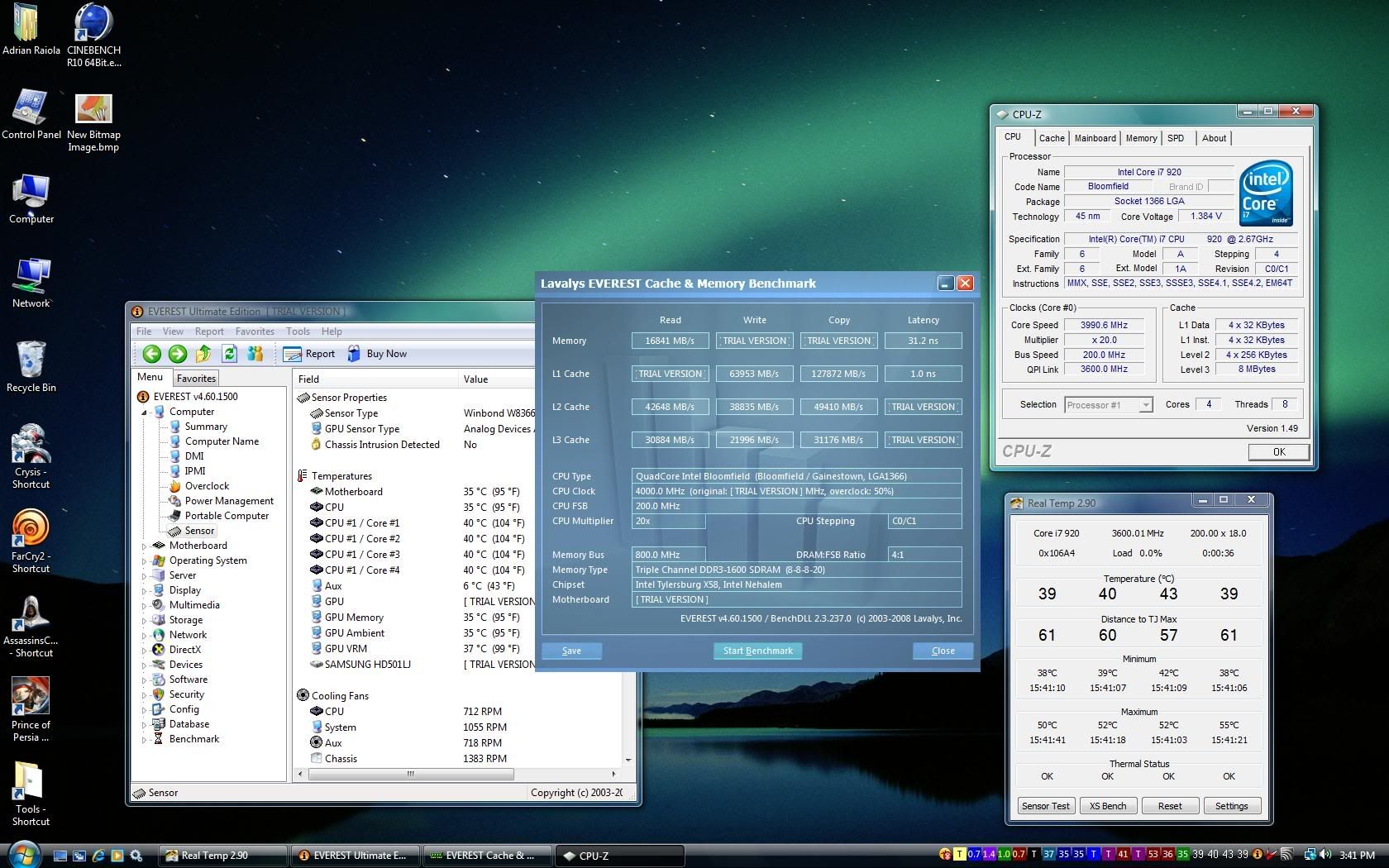Click Internet Explorer quick launch icon
Screen dimensions: 1389x868
coord(98,856)
